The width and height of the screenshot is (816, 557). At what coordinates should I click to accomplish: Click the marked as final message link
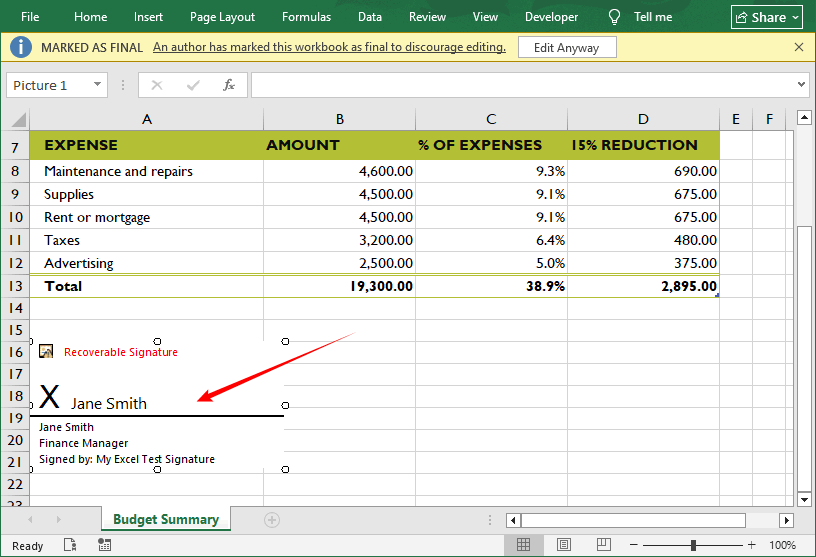(x=329, y=47)
